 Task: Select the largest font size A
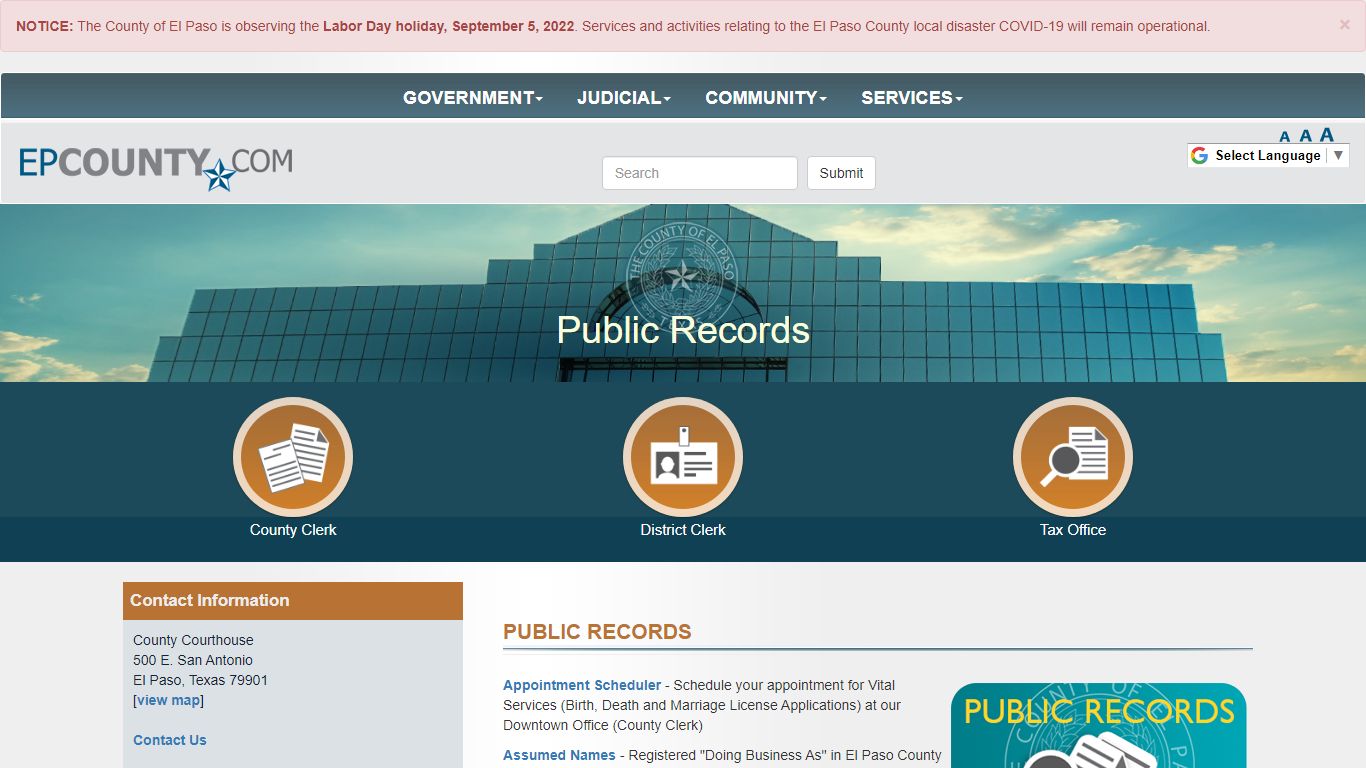click(x=1327, y=134)
